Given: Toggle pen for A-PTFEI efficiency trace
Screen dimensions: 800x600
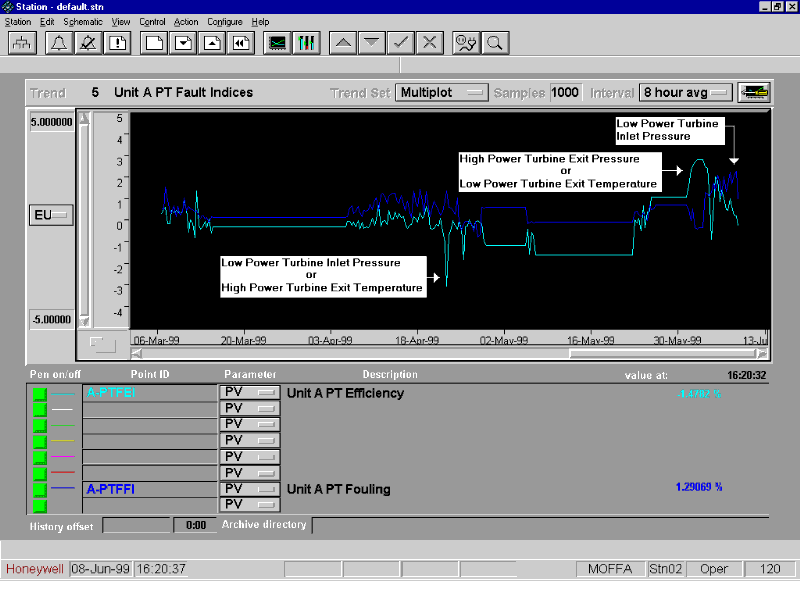Looking at the screenshot, I should 40,393.
